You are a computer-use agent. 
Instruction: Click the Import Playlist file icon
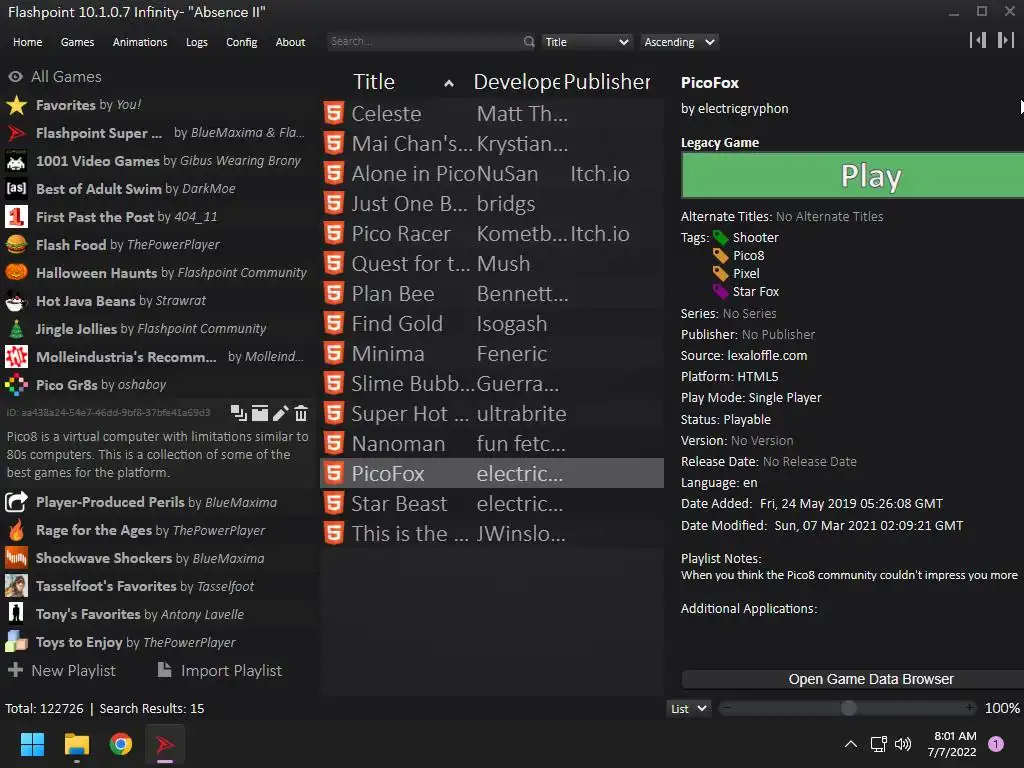click(165, 669)
